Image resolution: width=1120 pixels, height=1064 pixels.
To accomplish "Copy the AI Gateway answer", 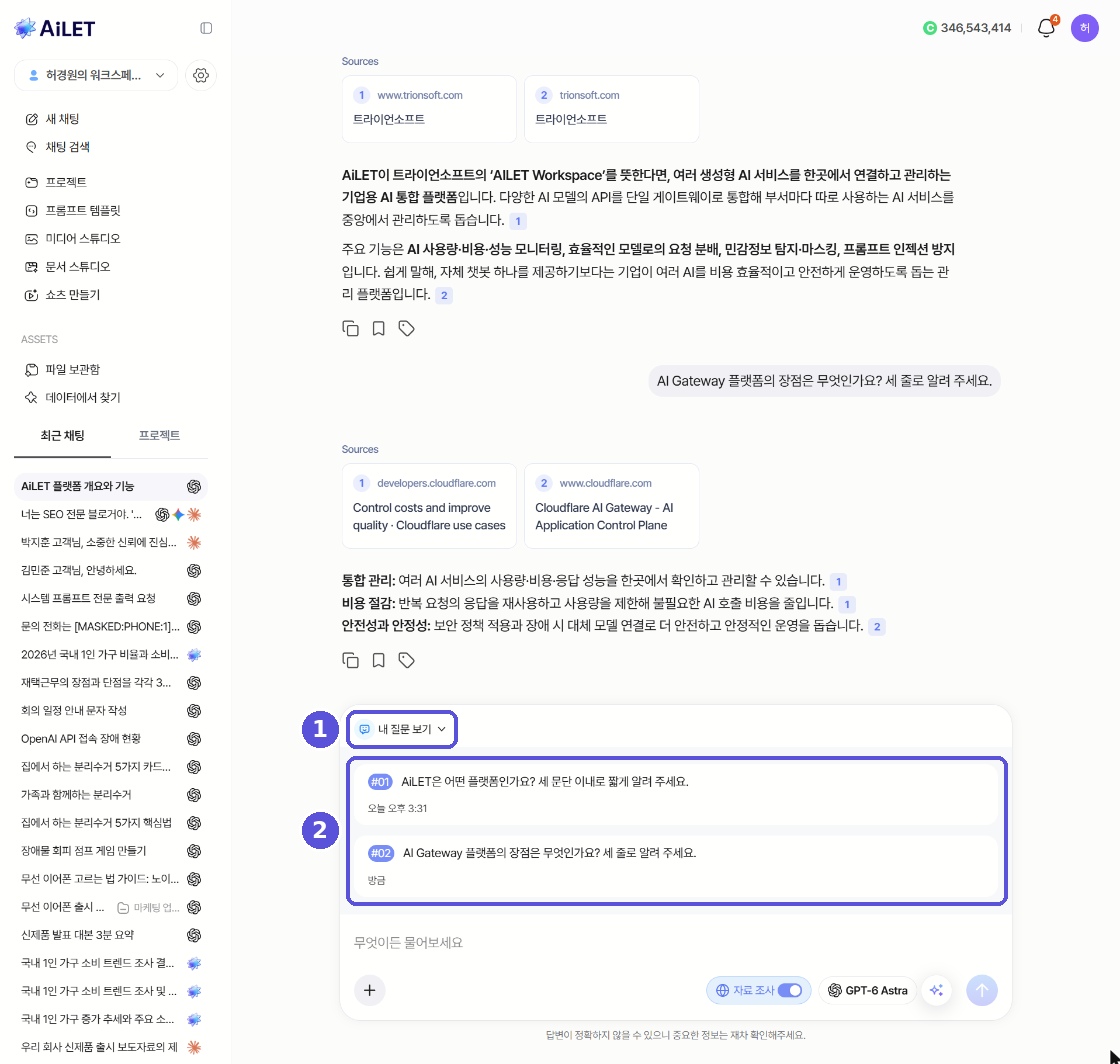I will 350,660.
